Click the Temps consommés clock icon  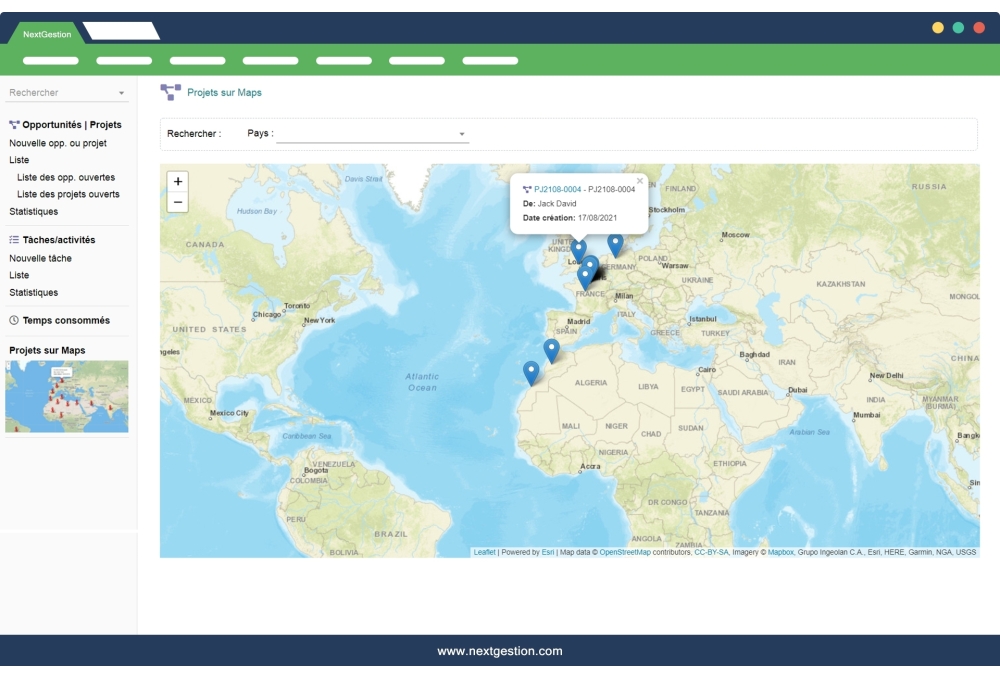[12, 320]
